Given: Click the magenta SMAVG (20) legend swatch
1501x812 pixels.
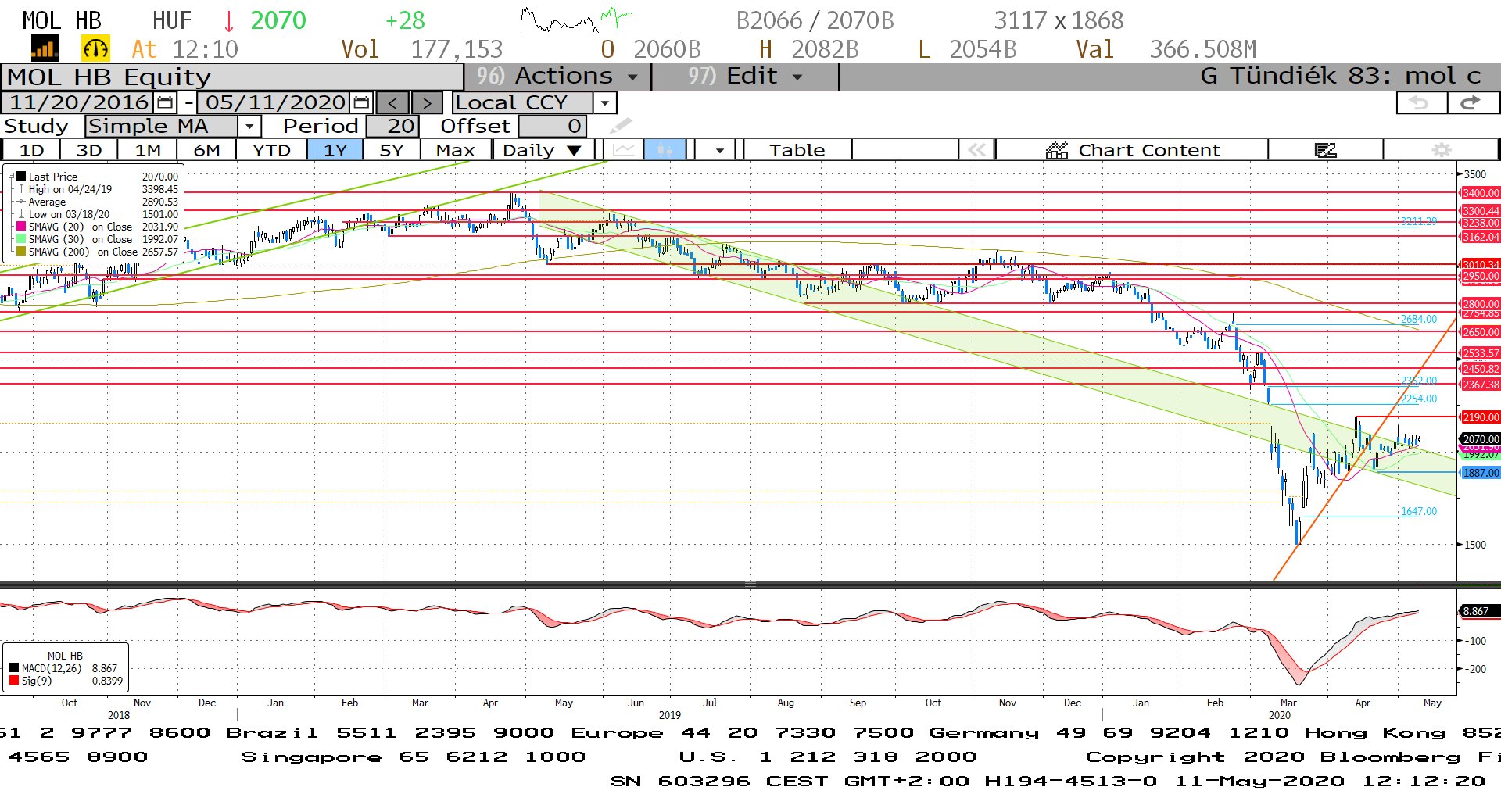Looking at the screenshot, I should (22, 226).
